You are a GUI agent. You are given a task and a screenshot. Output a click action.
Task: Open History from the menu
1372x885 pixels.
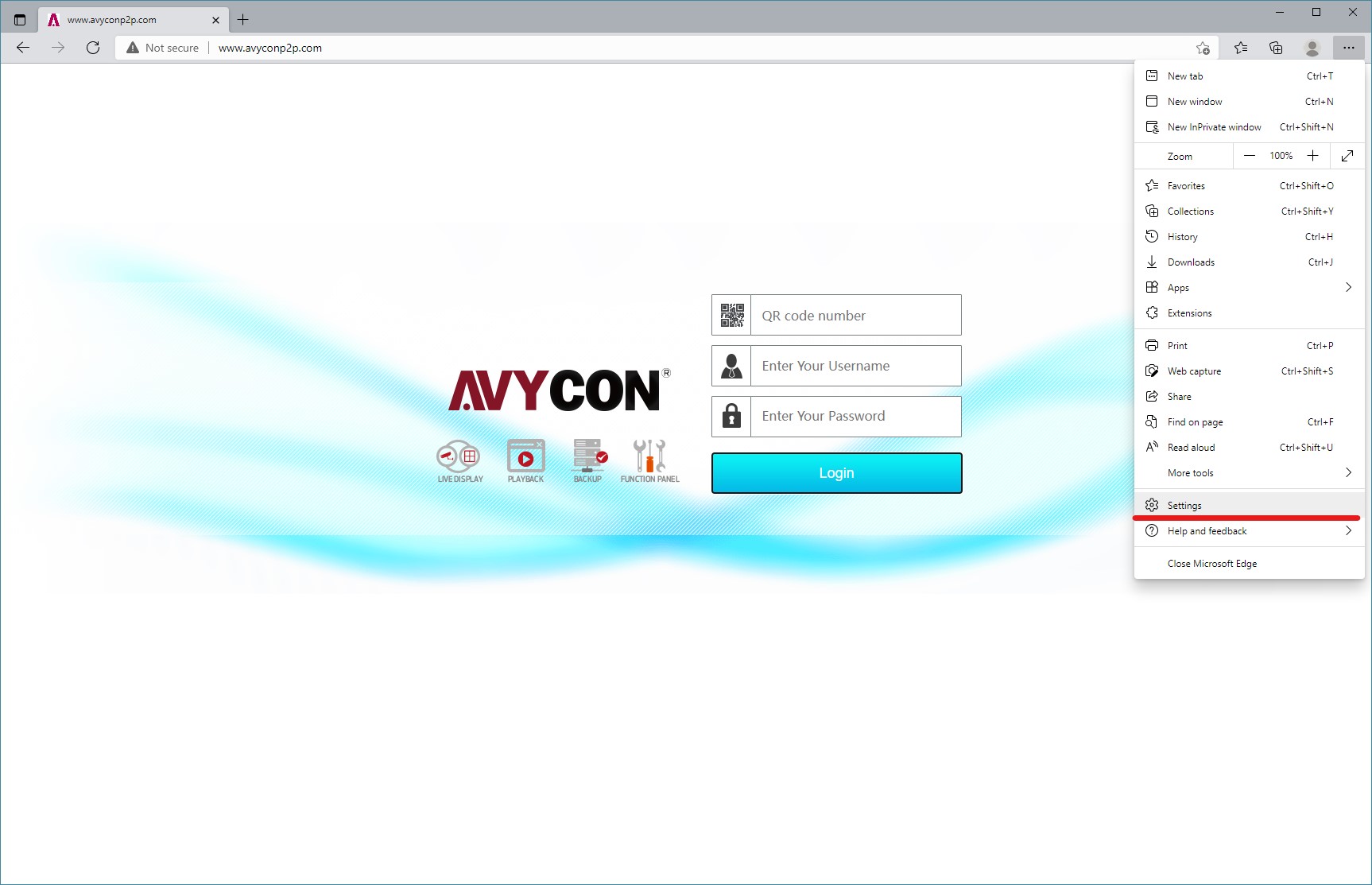pos(1250,237)
